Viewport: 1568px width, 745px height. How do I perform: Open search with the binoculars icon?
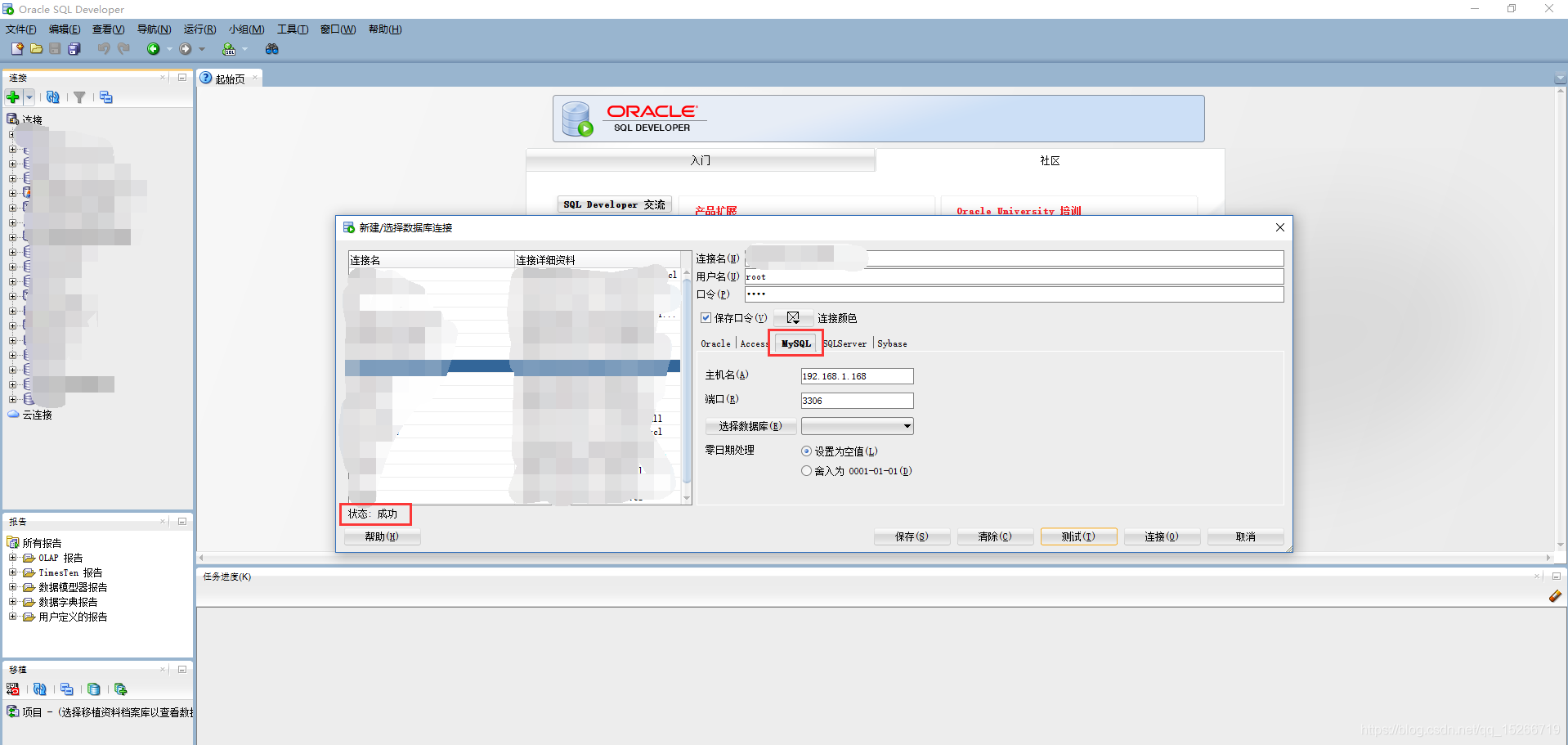272,48
